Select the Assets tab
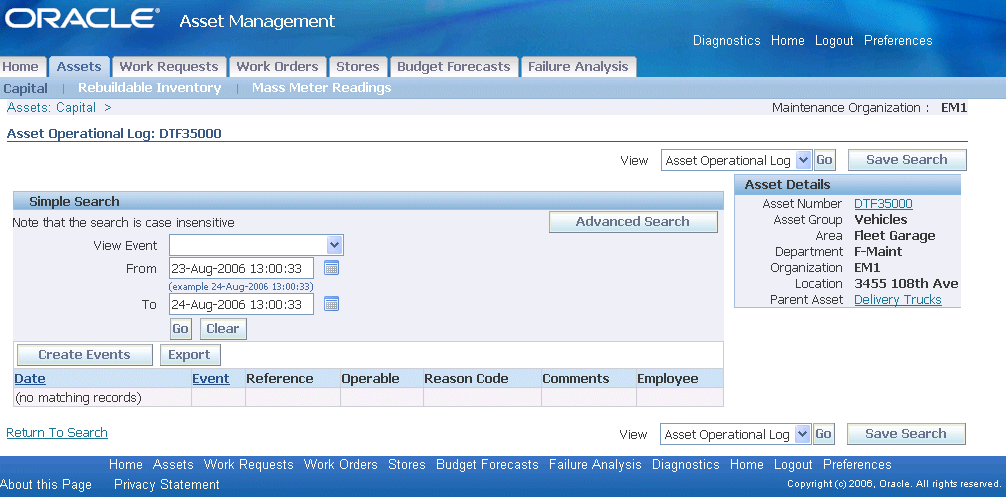The width and height of the screenshot is (1006, 497). coord(79,67)
